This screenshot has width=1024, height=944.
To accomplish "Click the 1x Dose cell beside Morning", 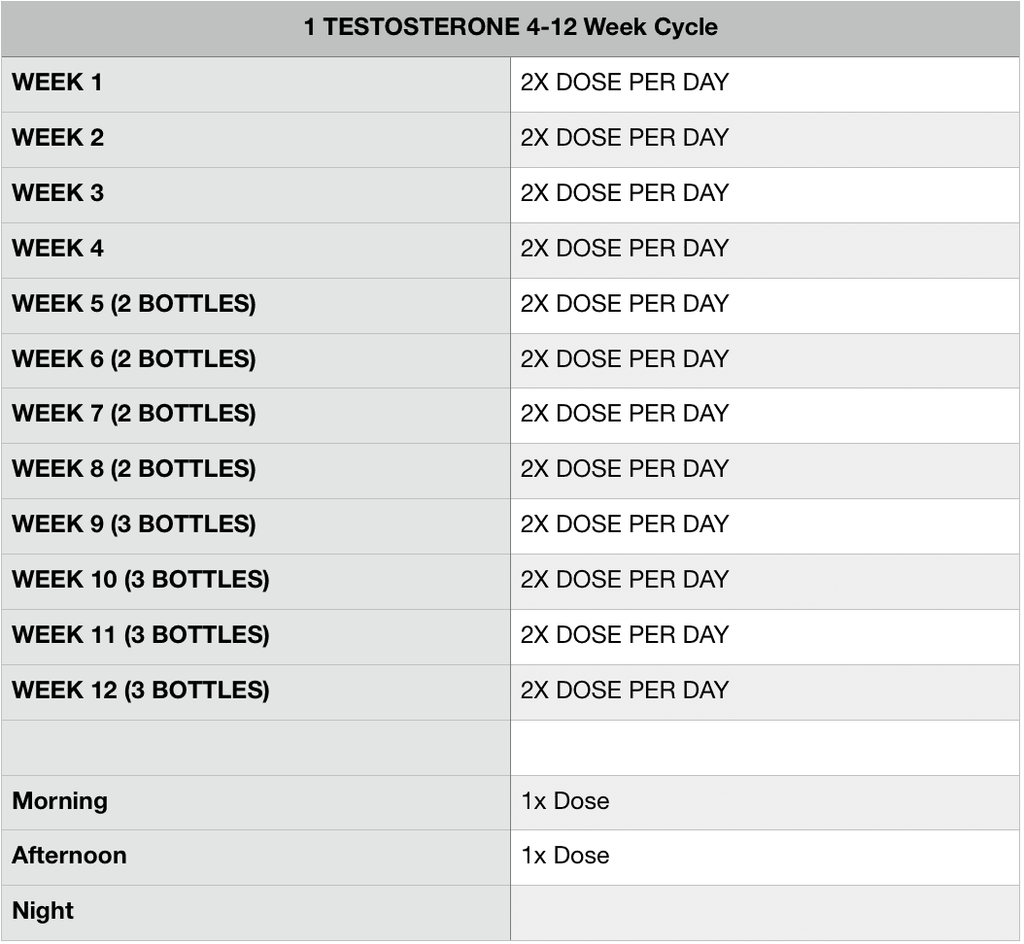I will (x=565, y=801).
